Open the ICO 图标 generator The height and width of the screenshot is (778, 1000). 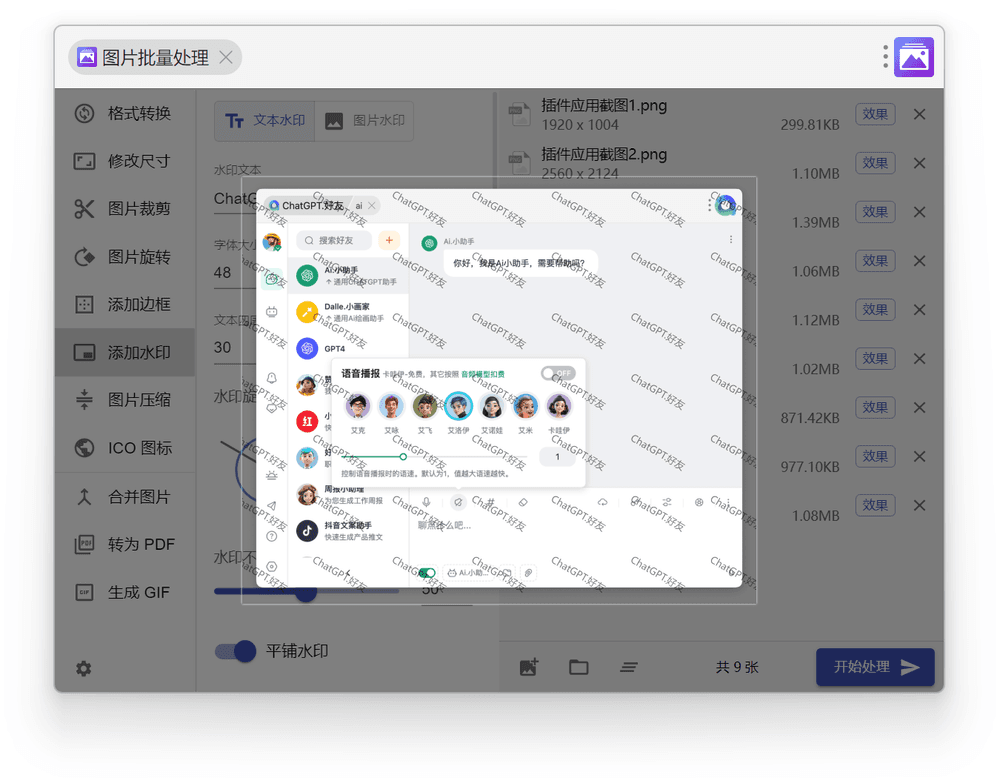125,448
